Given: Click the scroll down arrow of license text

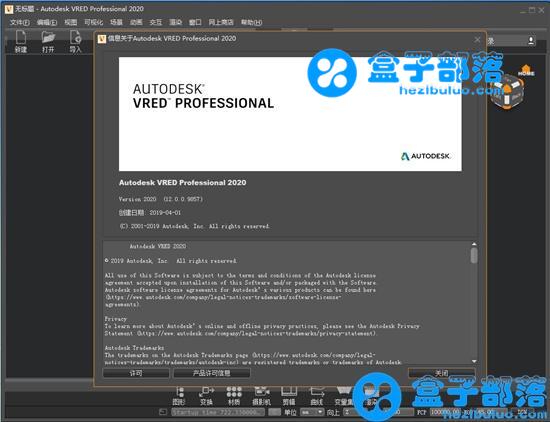Looking at the screenshot, I should (474, 361).
